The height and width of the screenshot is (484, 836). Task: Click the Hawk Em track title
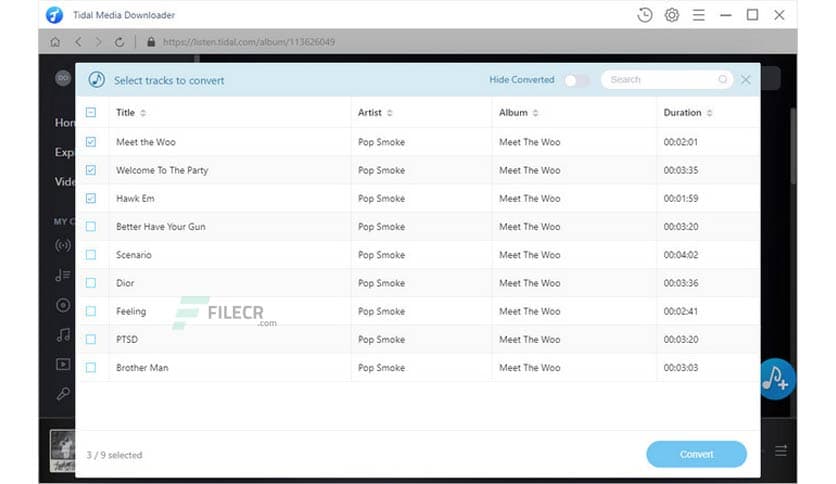(135, 198)
